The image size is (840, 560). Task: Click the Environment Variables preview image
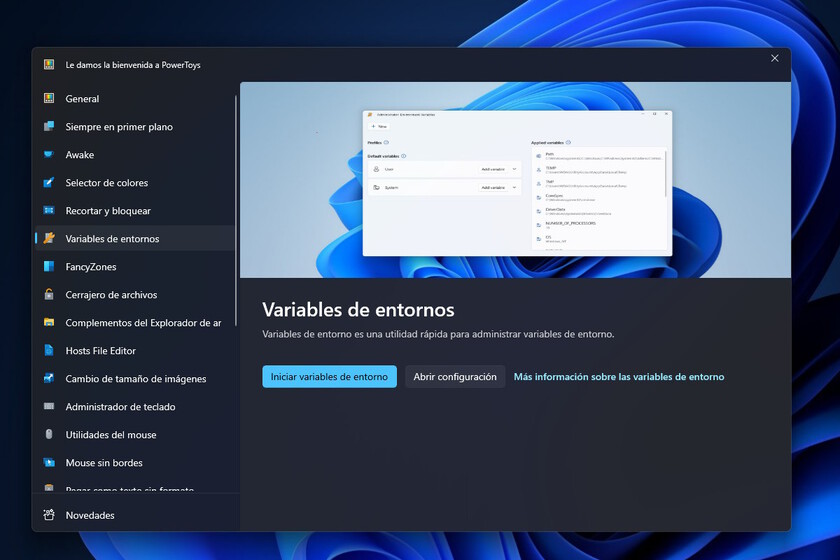[x=515, y=180]
